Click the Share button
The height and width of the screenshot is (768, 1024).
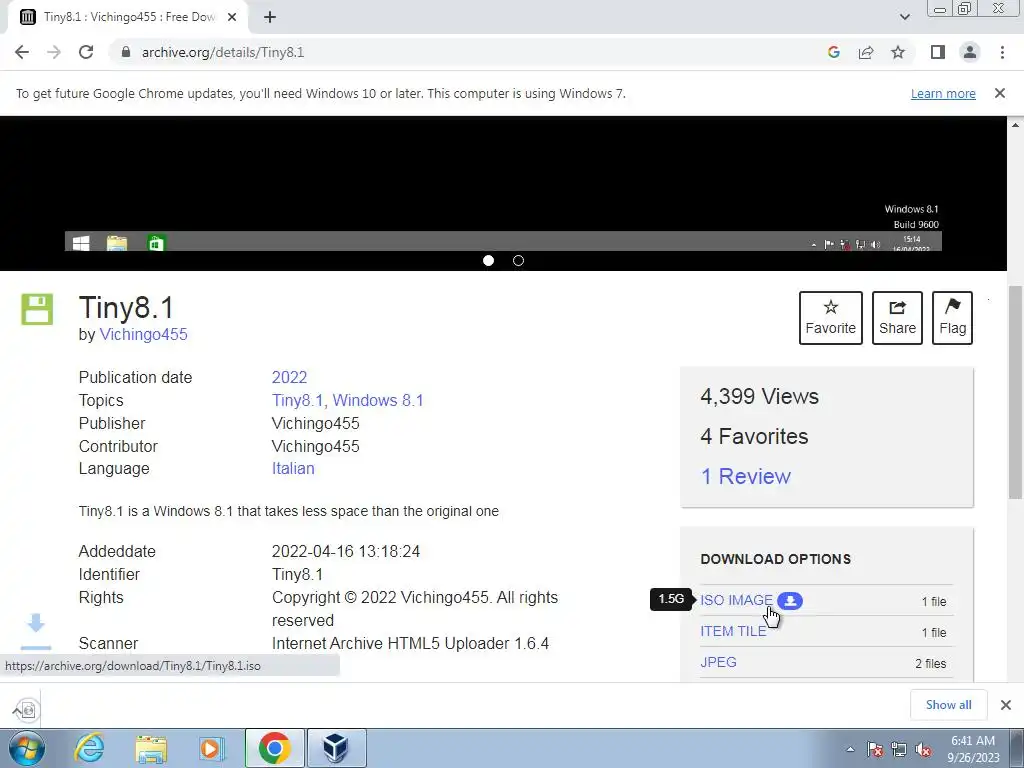coord(897,318)
